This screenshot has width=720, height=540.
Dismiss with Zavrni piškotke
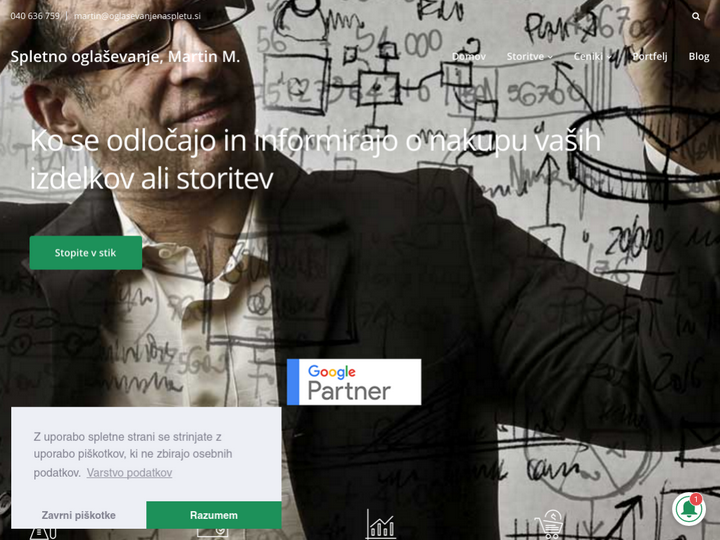point(79,515)
